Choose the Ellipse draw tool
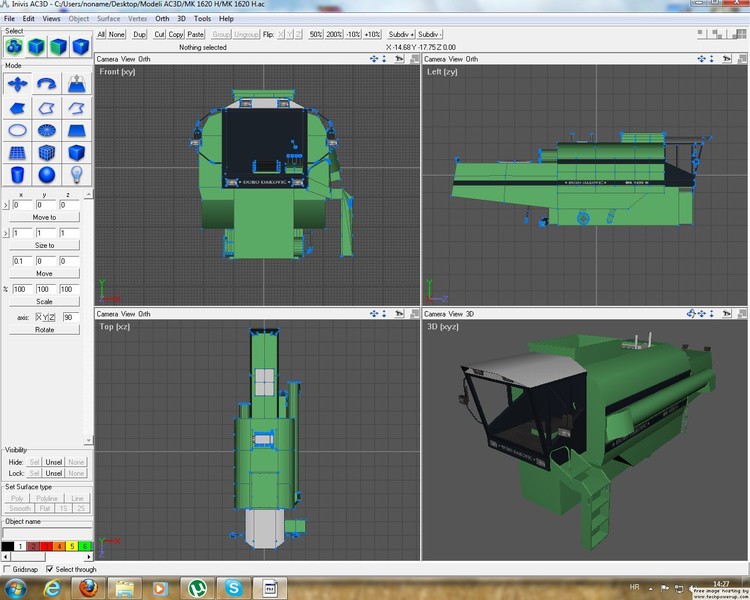 click(x=17, y=130)
